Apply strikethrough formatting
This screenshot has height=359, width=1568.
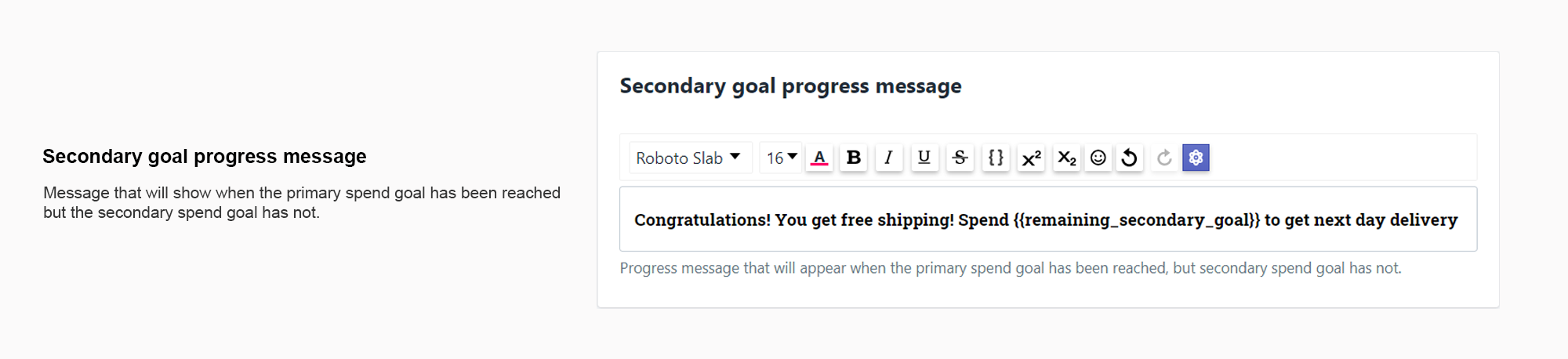(x=960, y=158)
